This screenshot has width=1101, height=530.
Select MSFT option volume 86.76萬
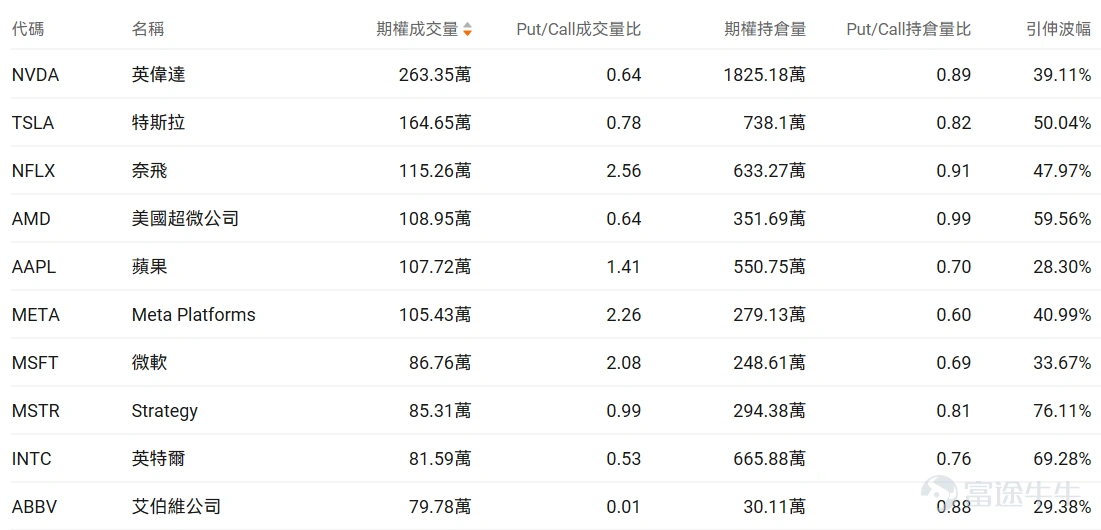[x=440, y=363]
